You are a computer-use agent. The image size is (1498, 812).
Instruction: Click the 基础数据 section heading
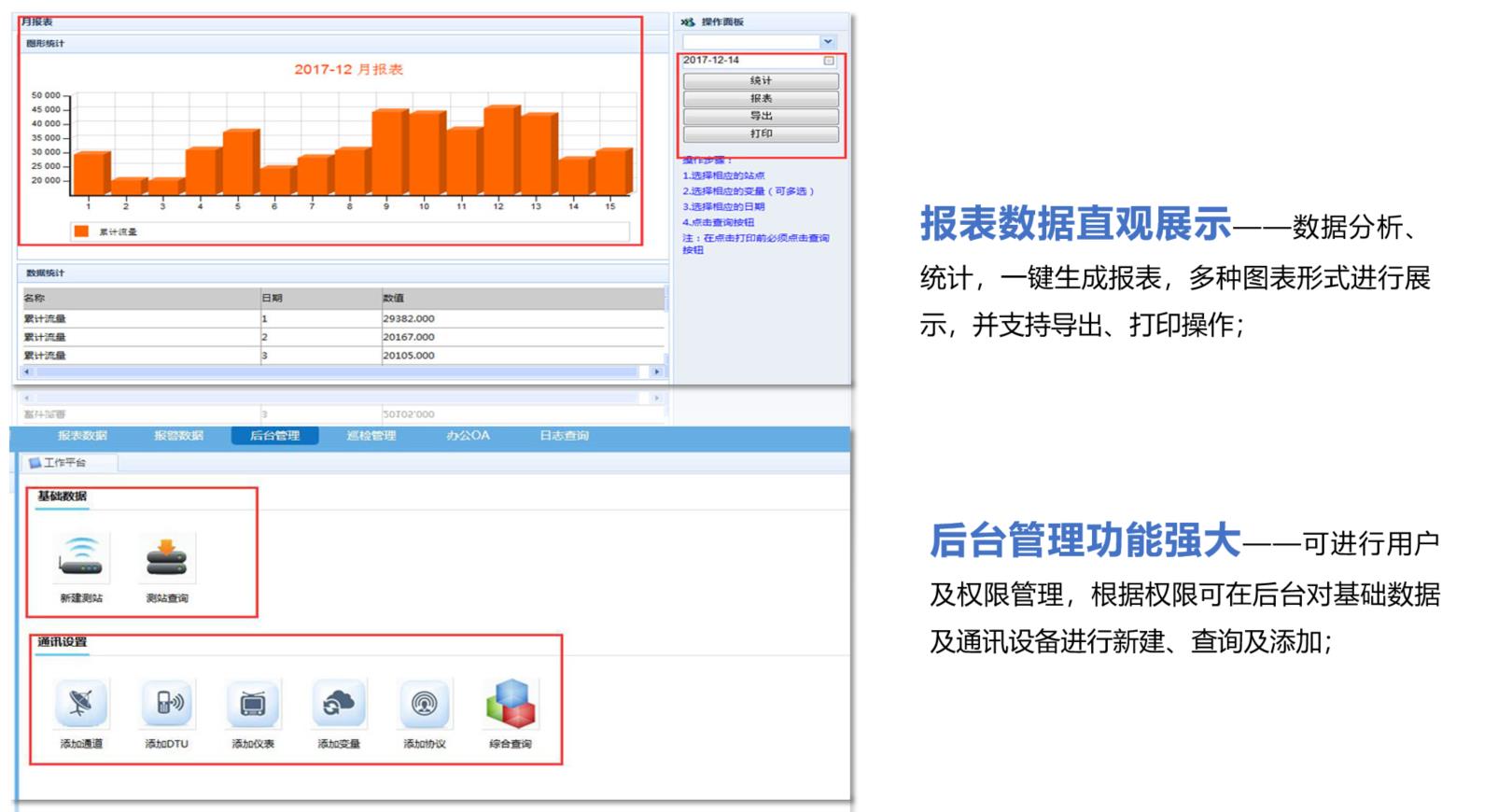(62, 497)
